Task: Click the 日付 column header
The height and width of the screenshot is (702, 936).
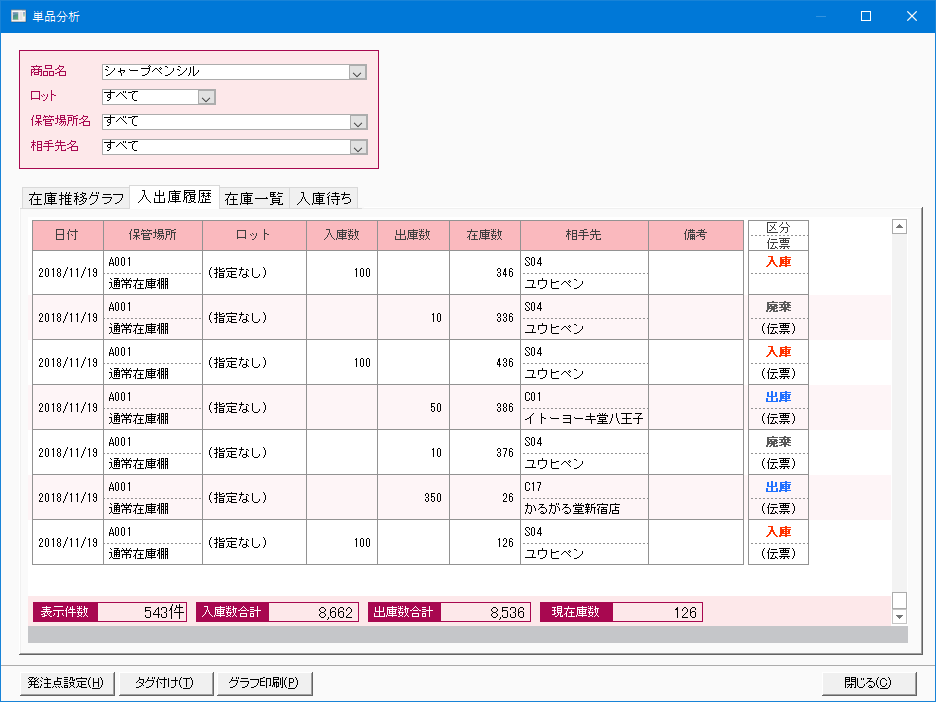Action: 67,235
